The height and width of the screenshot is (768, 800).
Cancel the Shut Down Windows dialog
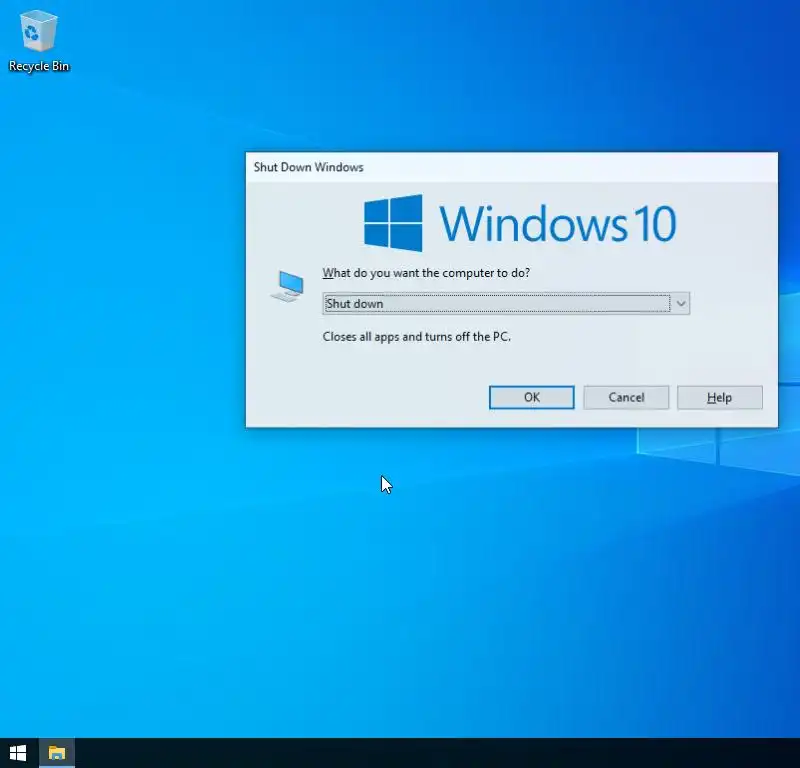click(626, 398)
